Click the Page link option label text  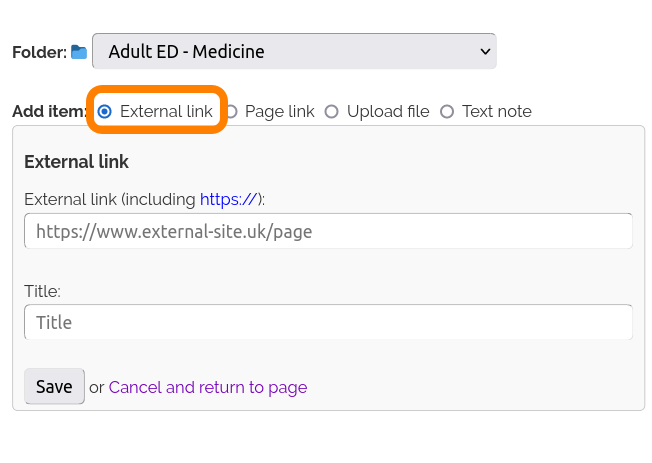tap(280, 112)
